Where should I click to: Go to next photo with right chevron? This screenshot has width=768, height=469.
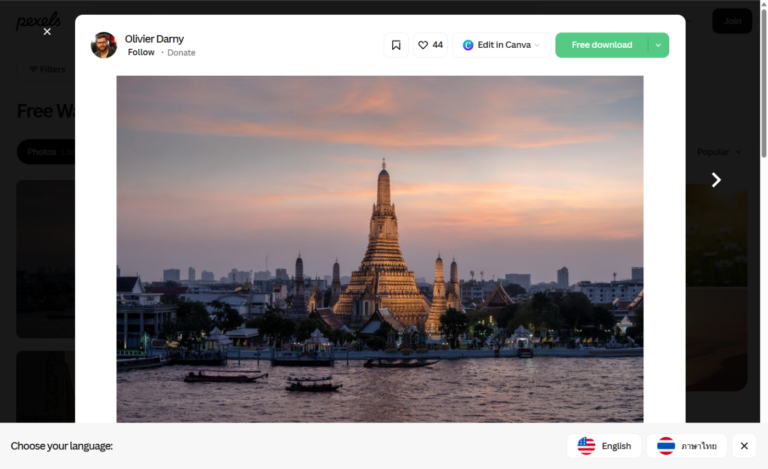(x=716, y=180)
